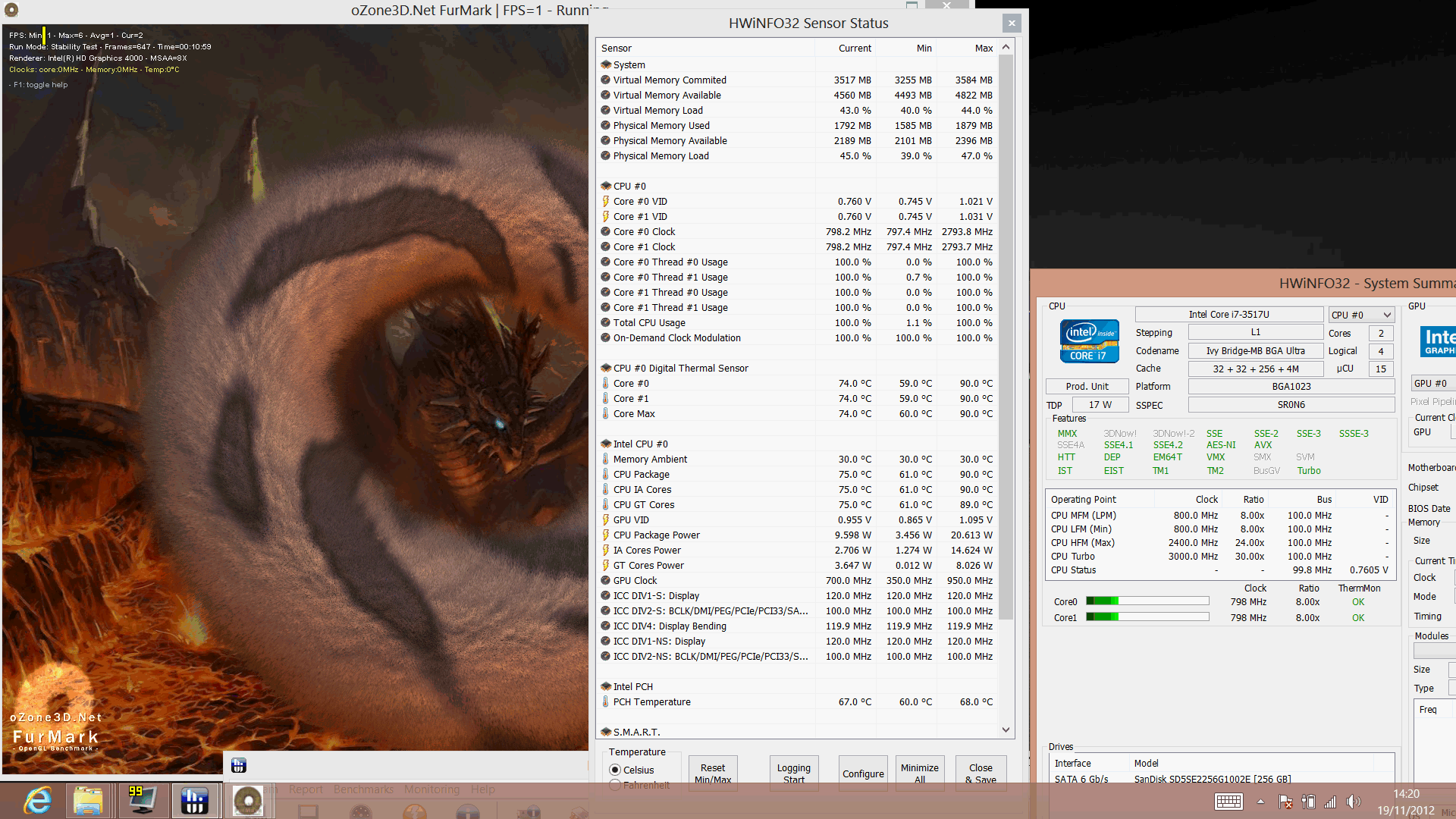
Task: Click the FurMark window title bar icon
Action: click(x=11, y=10)
